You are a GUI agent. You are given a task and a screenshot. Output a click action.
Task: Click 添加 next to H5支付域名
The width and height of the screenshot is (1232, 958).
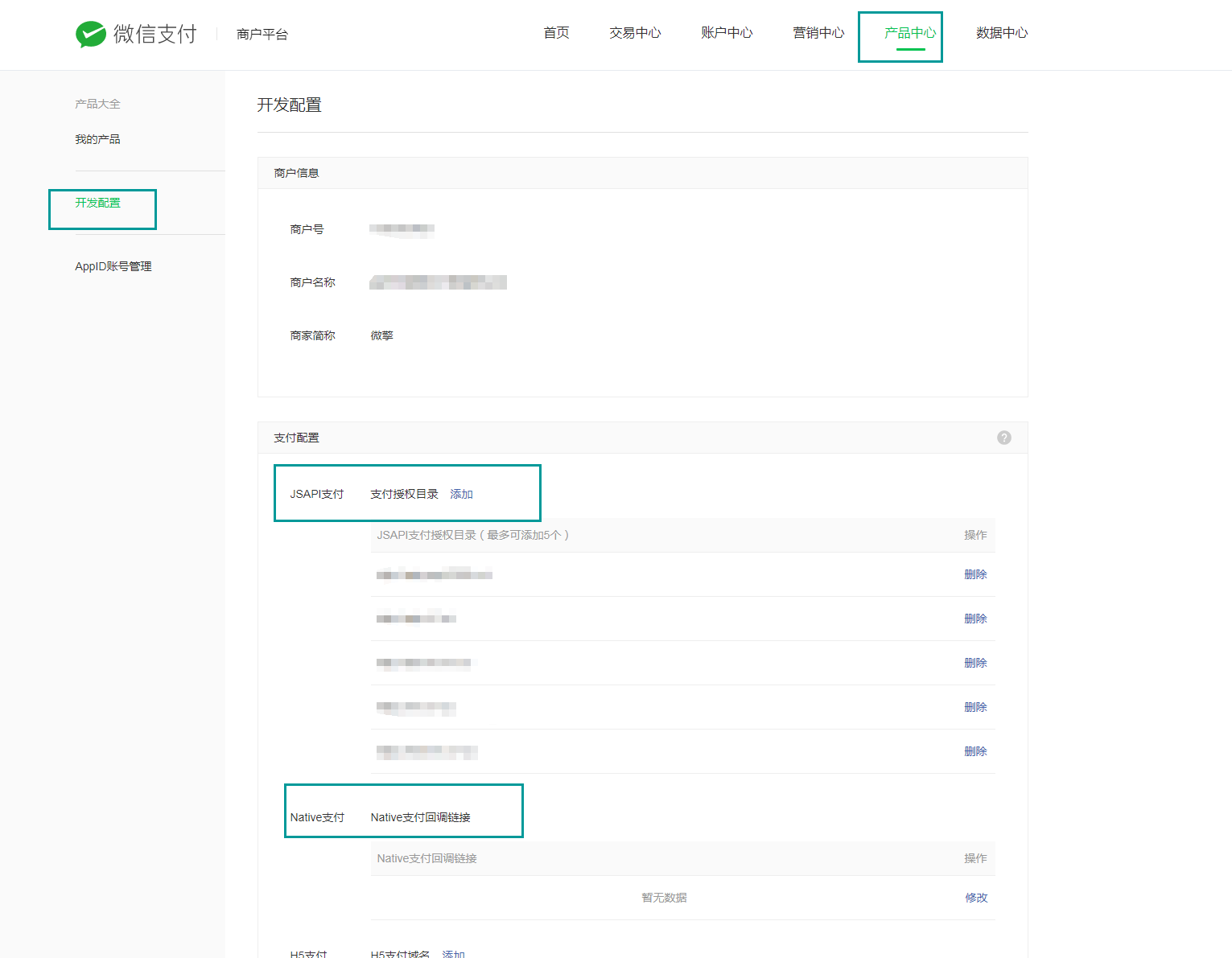tap(453, 954)
